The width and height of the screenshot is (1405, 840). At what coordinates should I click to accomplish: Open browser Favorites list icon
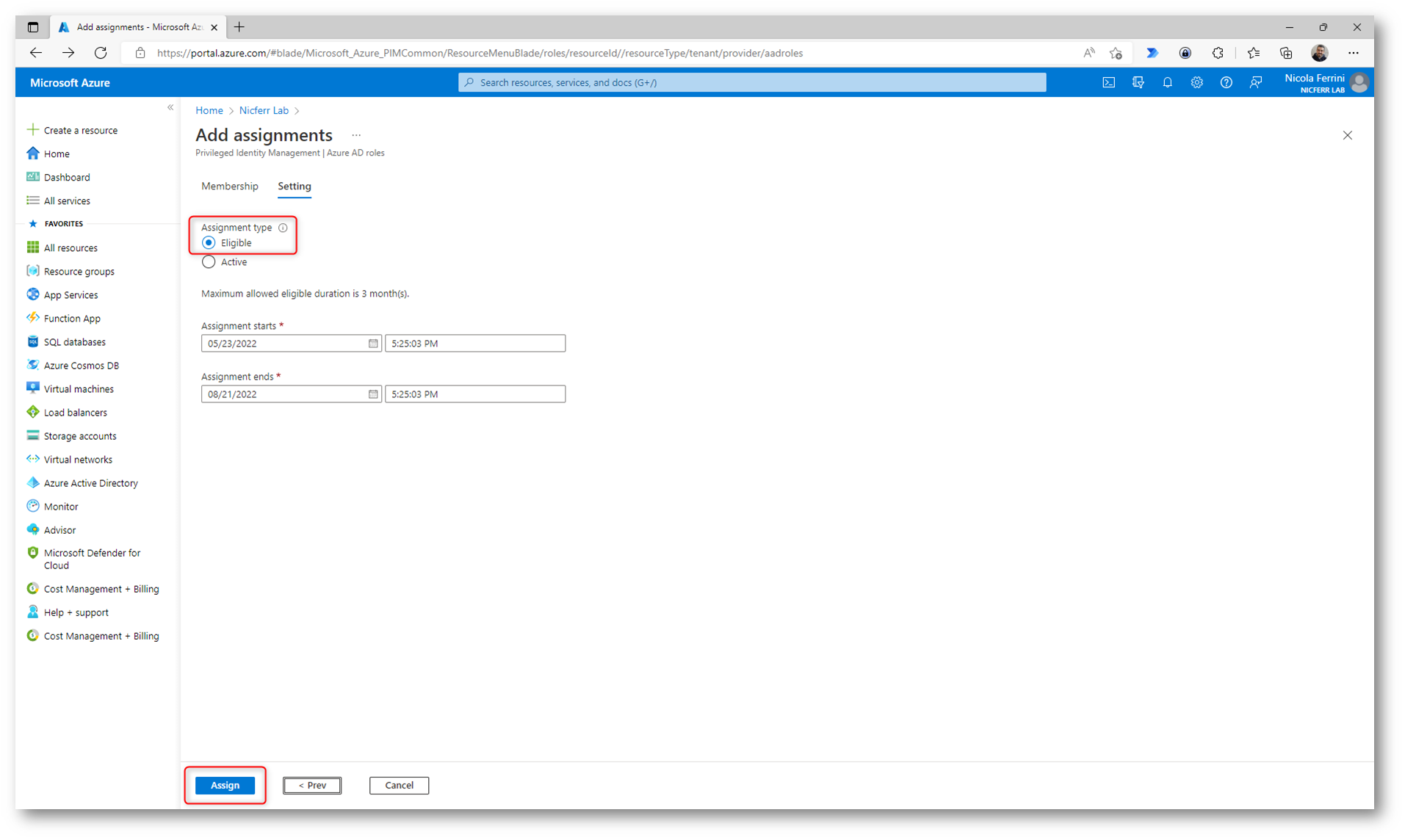pos(1253,53)
